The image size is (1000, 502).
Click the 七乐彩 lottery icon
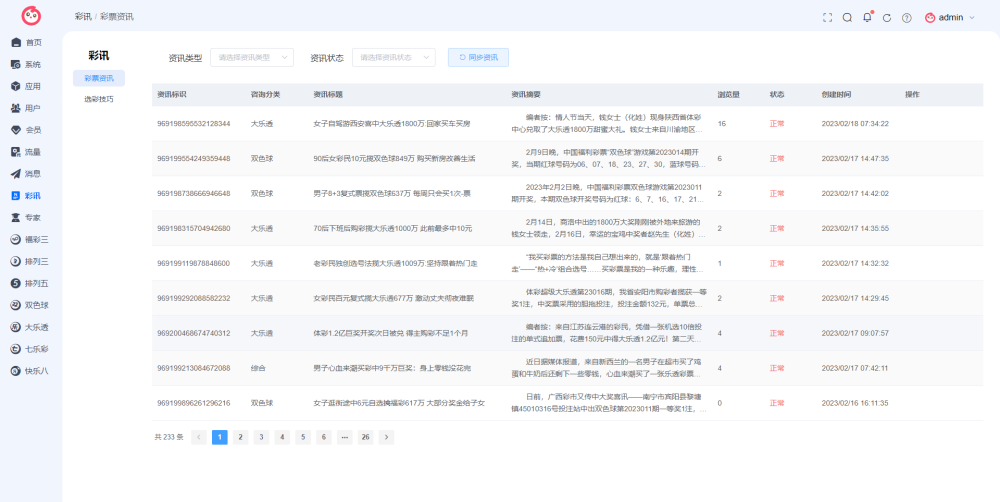(x=17, y=349)
